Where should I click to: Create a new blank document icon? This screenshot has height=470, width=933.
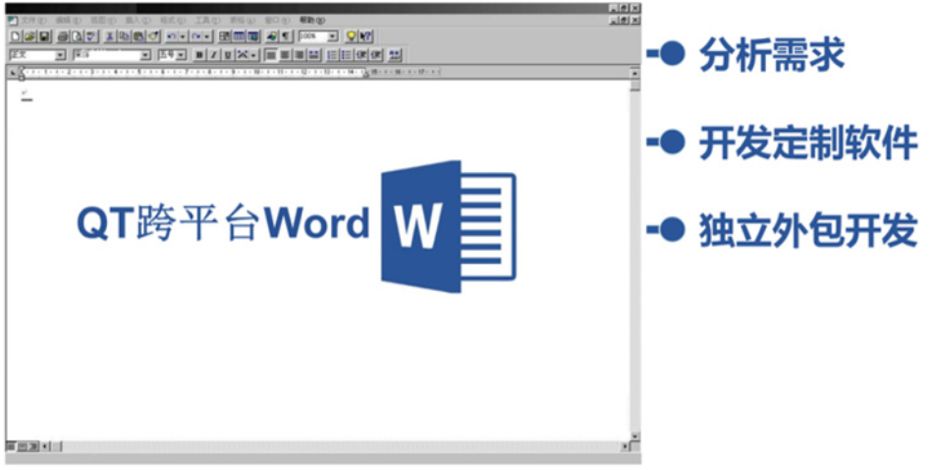coord(15,36)
